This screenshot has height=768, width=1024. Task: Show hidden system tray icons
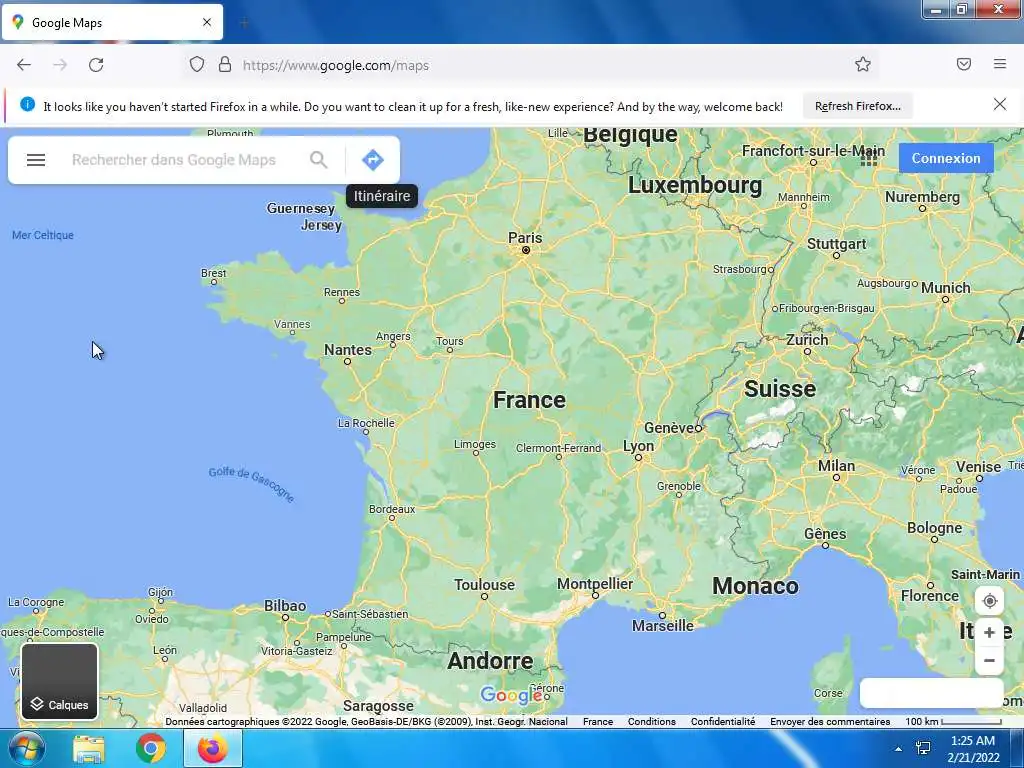click(x=898, y=749)
